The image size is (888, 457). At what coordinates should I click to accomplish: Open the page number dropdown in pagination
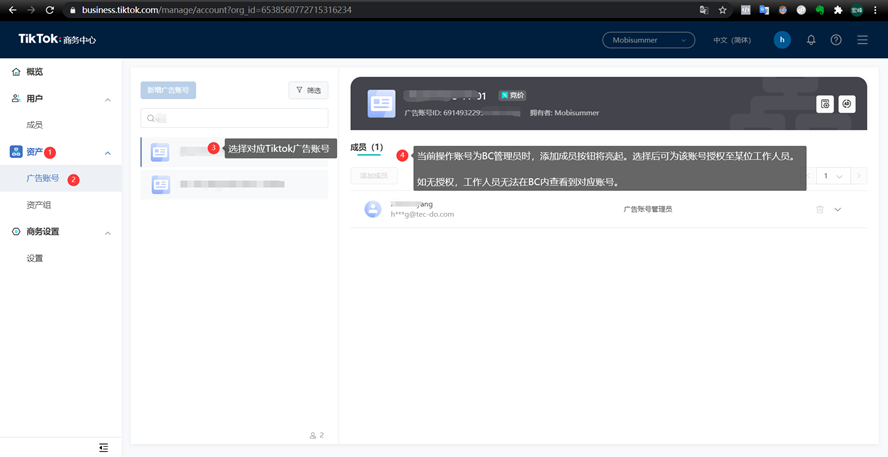tap(831, 176)
